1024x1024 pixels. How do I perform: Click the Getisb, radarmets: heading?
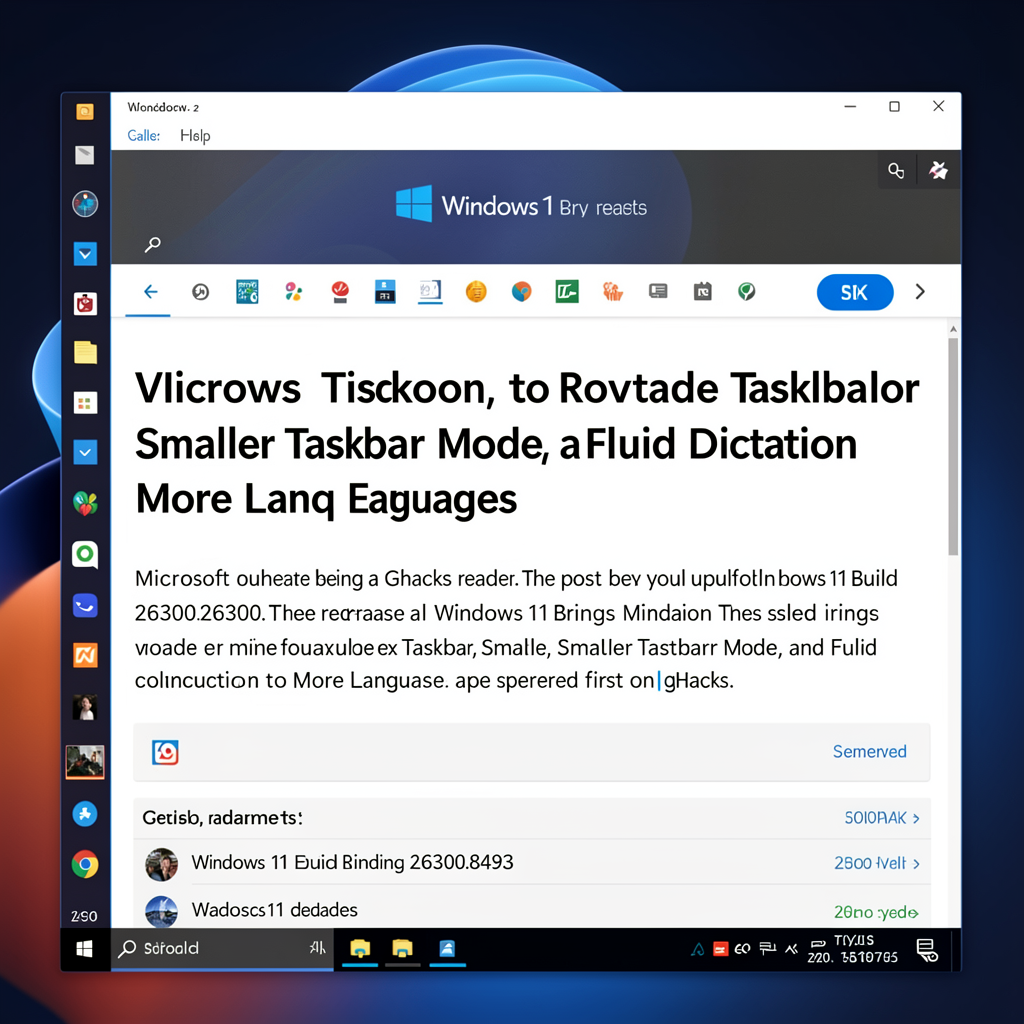pos(222,818)
